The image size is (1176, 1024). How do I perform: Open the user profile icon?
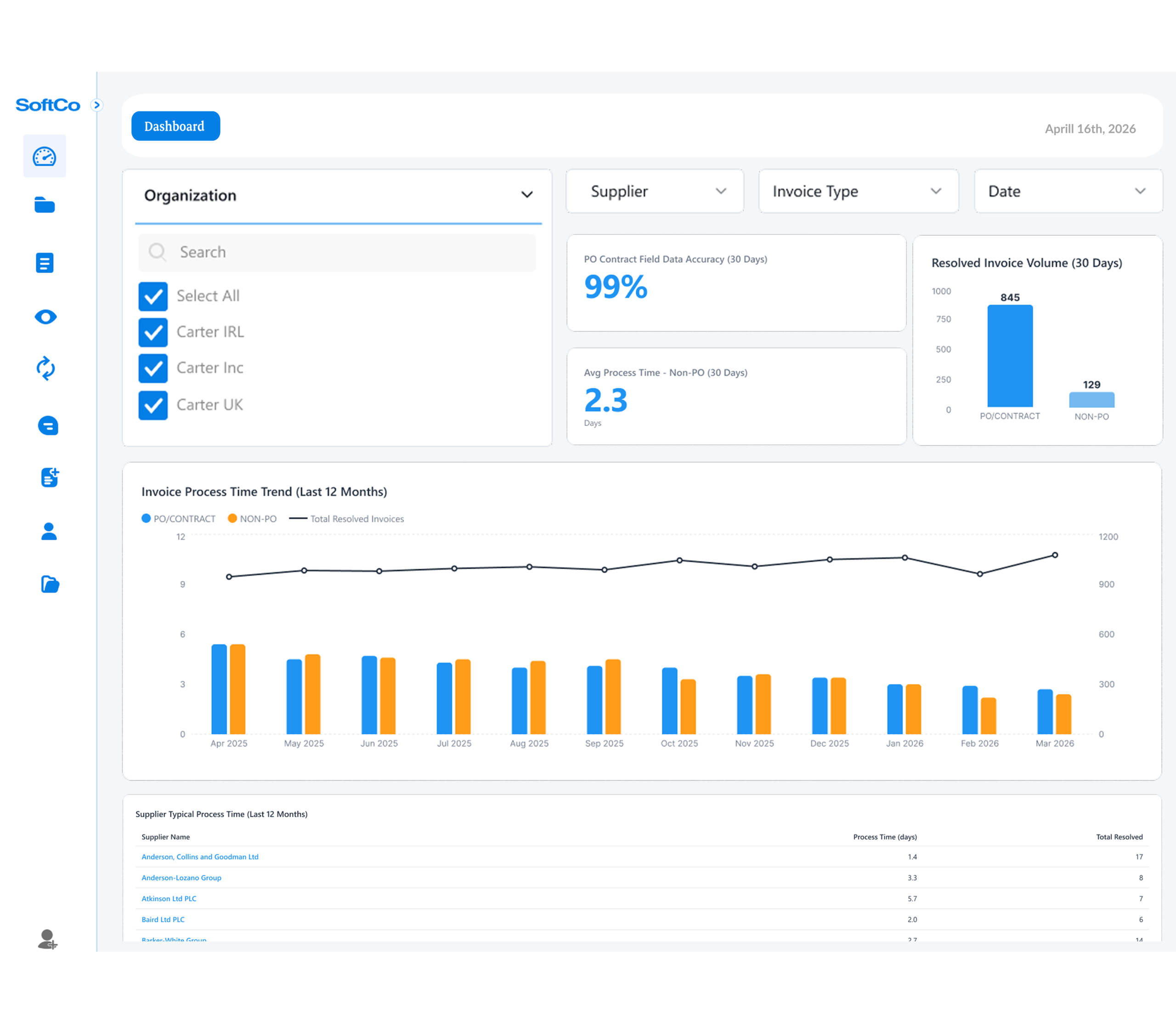[49, 532]
